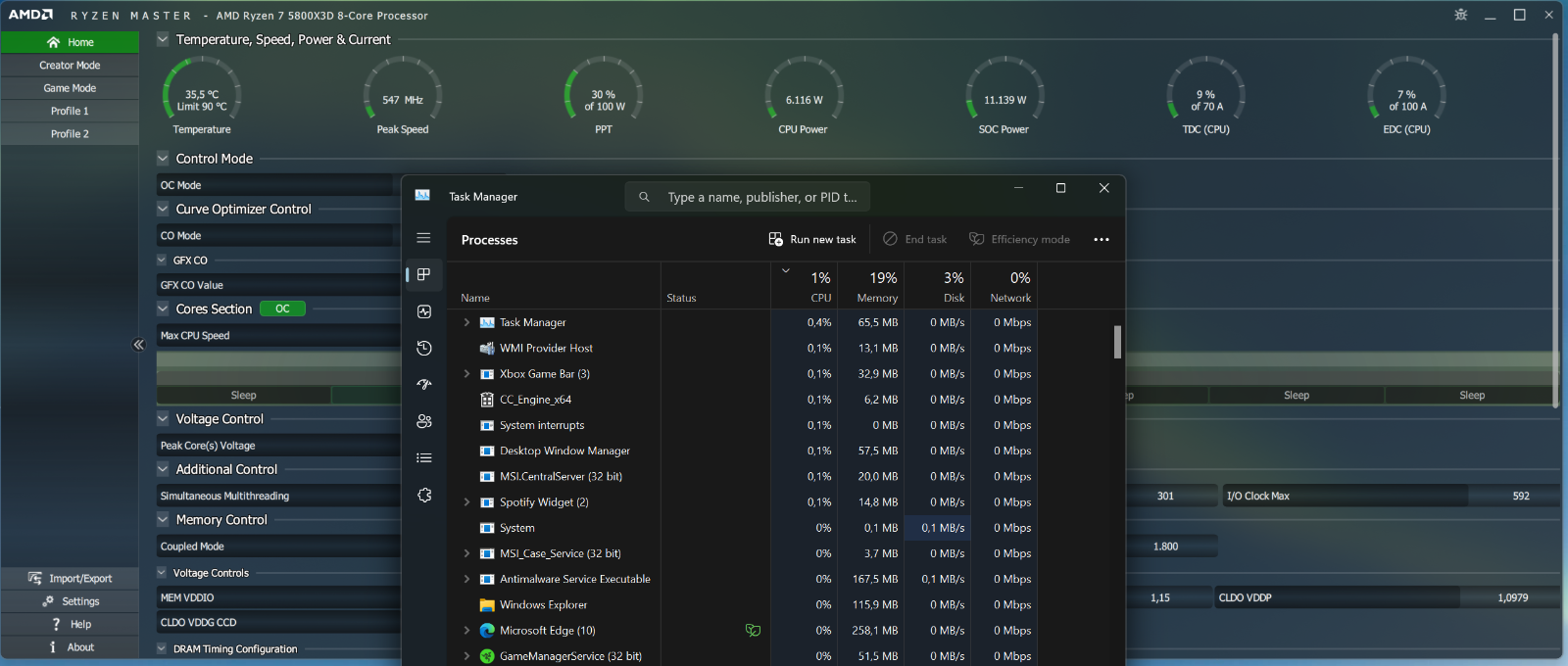Expand the Antimalware Service Executable process

[x=466, y=579]
